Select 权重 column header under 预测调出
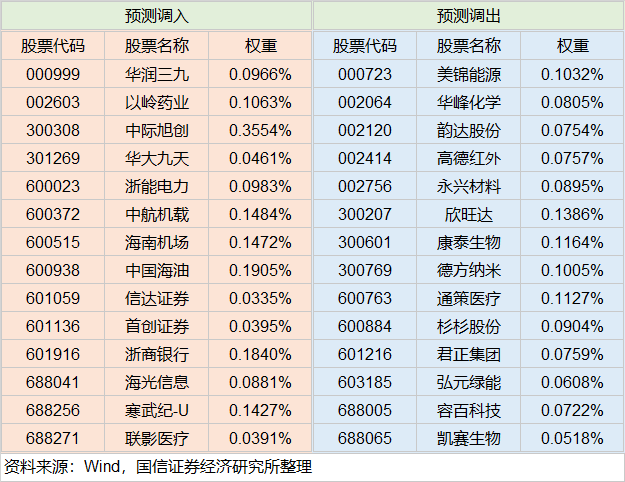Image resolution: width=625 pixels, height=482 pixels. click(572, 46)
